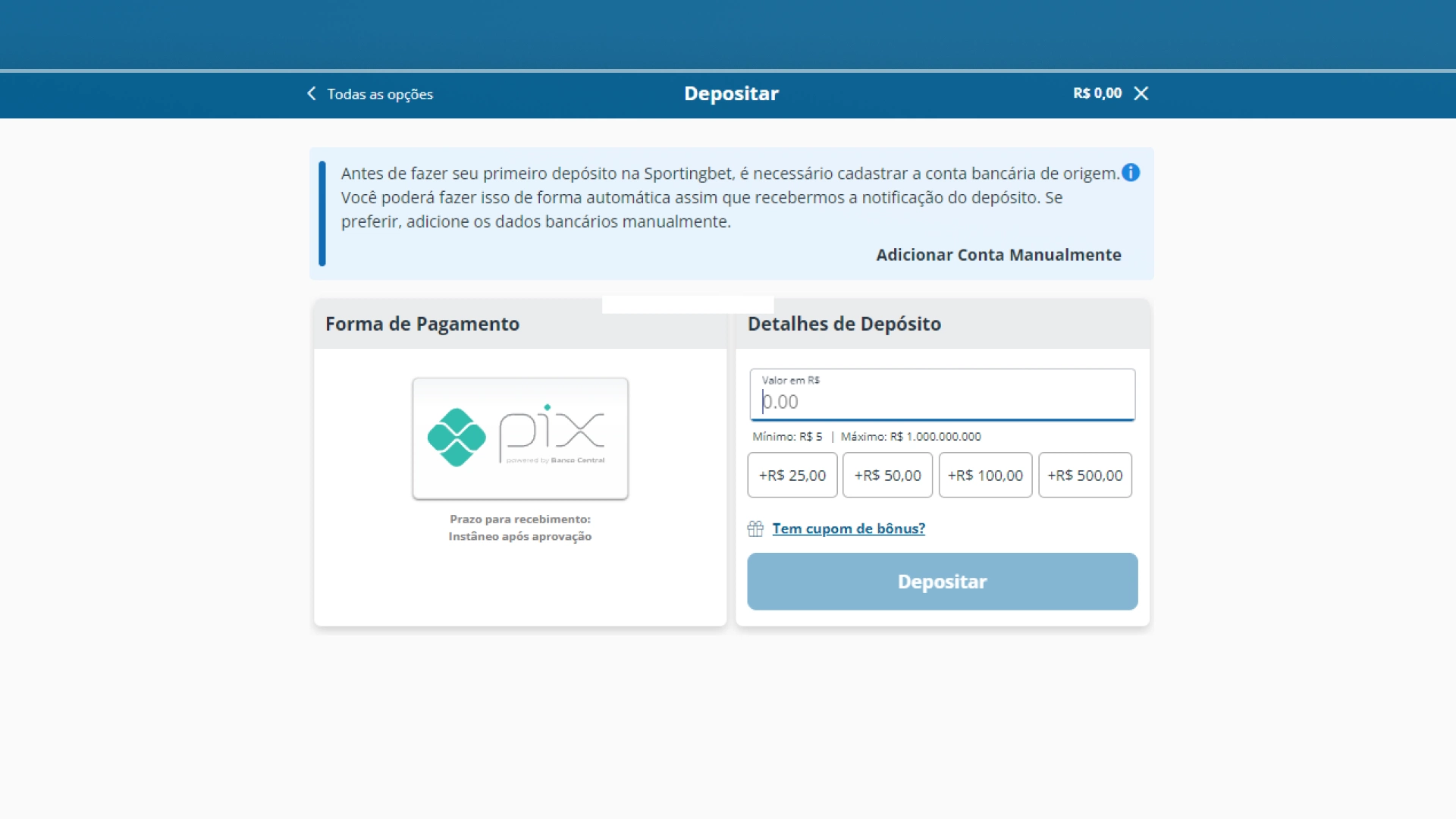Open the Tem cupom de bônus? link
Image resolution: width=1456 pixels, height=819 pixels.
[x=849, y=529]
